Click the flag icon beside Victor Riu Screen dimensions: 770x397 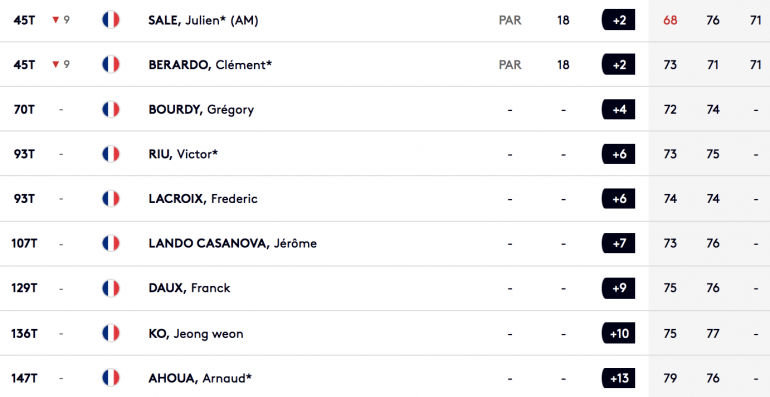click(x=110, y=154)
